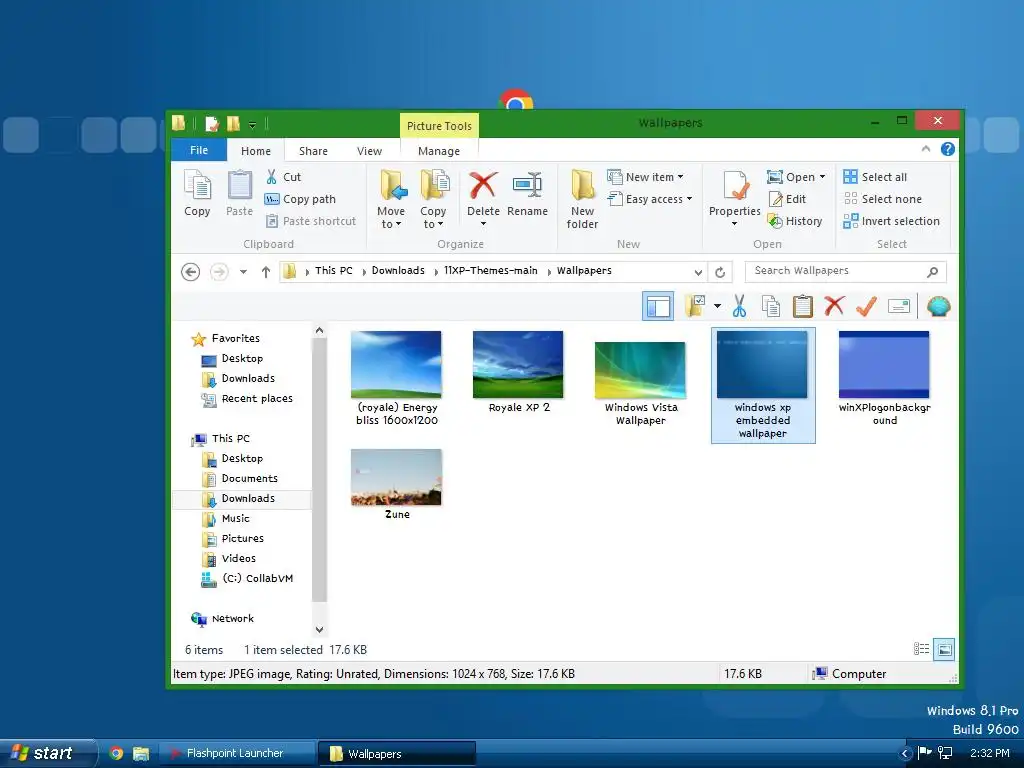Click Edit in the Open group
1024x768 pixels.
tap(788, 199)
